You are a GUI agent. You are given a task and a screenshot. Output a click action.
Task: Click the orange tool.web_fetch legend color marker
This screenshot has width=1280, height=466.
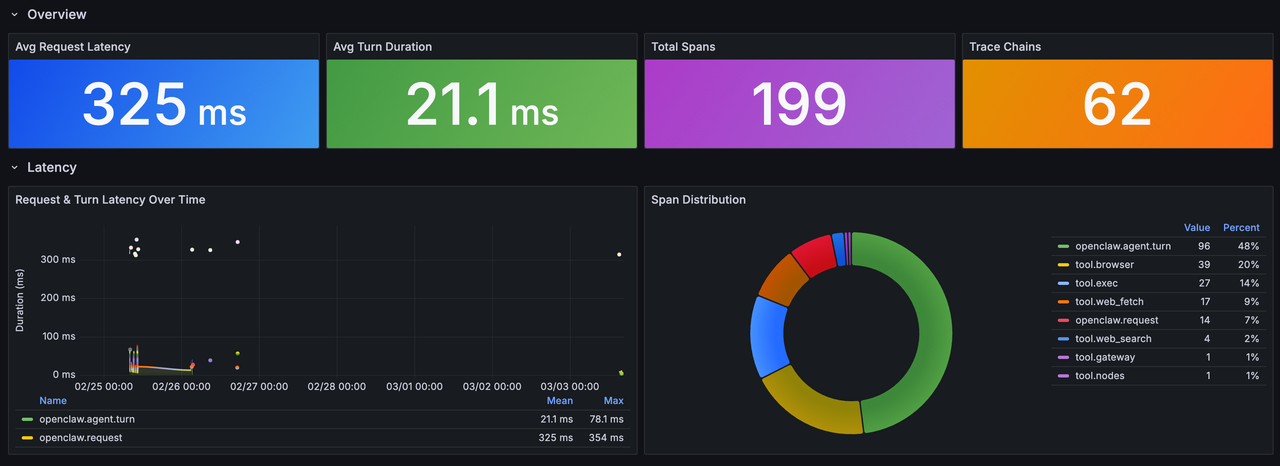(x=1063, y=302)
